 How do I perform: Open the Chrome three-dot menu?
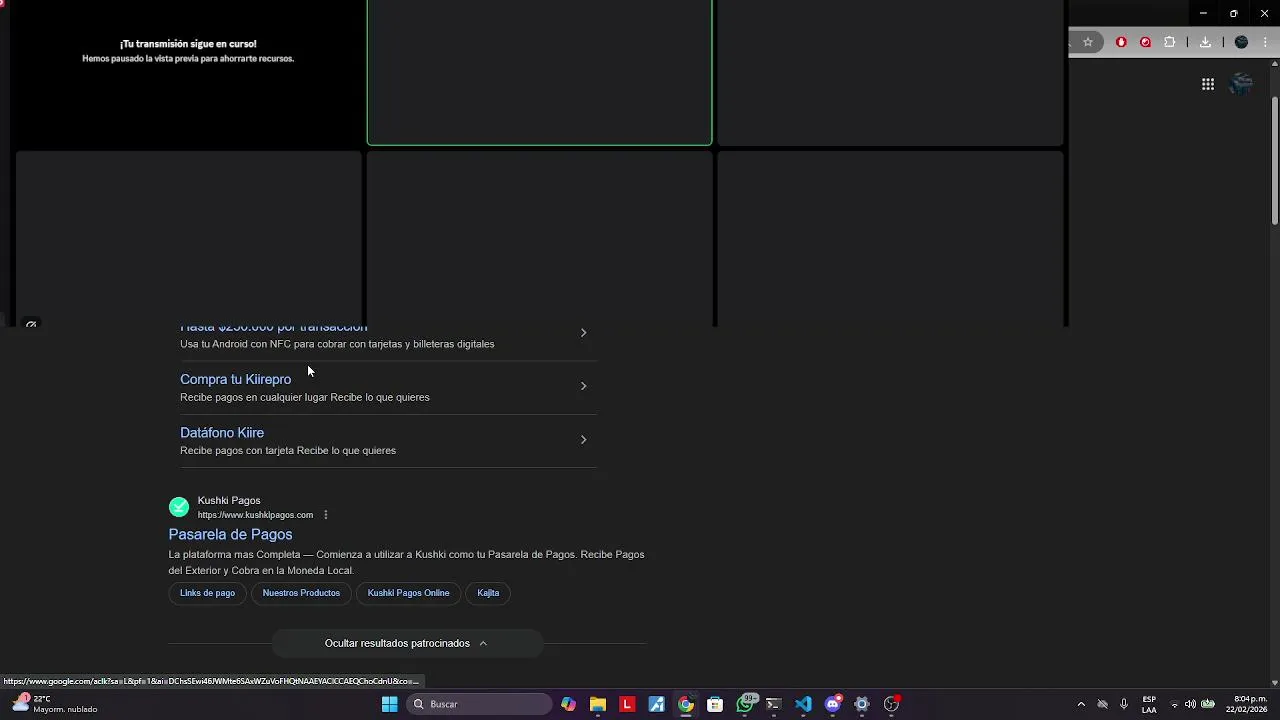point(1265,42)
